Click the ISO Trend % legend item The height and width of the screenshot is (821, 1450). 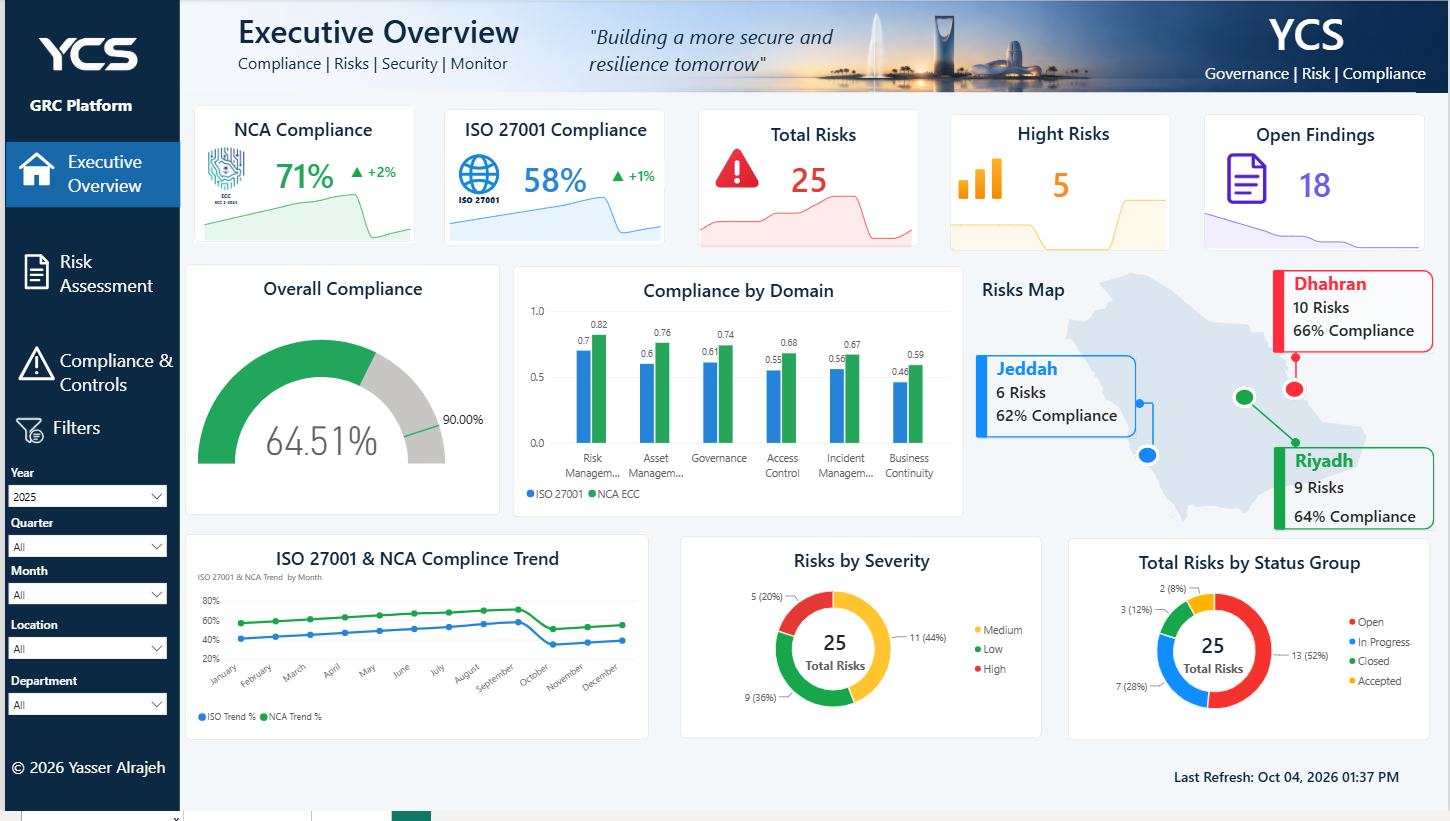coord(227,717)
